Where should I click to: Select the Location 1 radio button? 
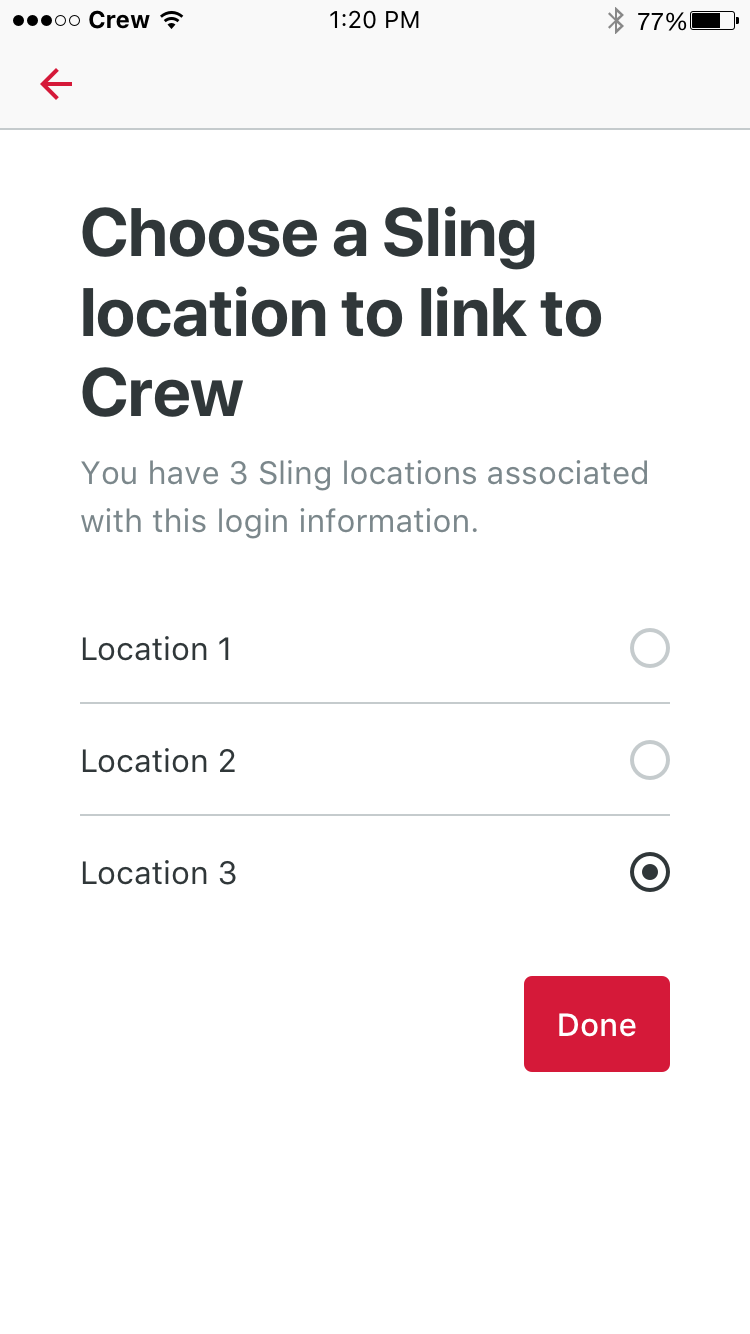point(650,648)
